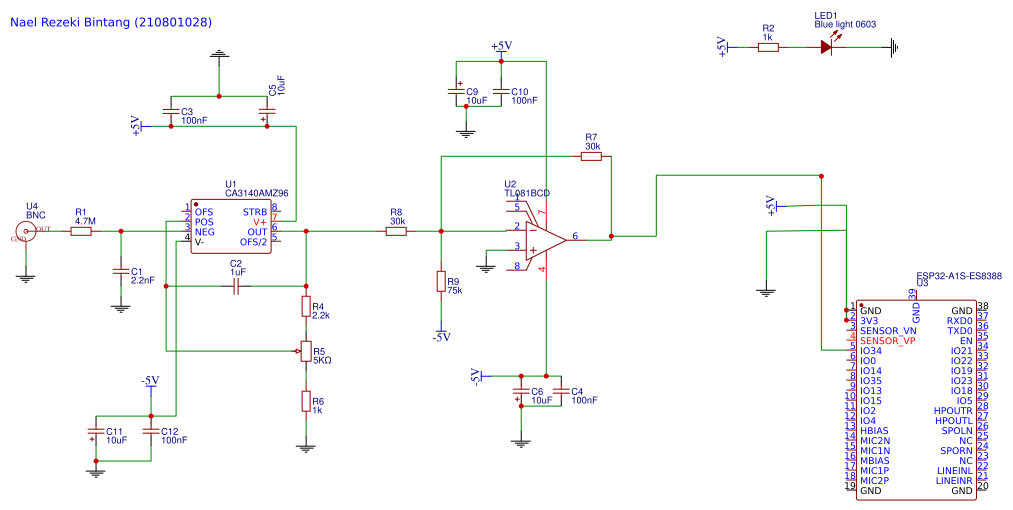
Task: Click the ground symbol right of LED1
Action: pyautogui.click(x=894, y=47)
